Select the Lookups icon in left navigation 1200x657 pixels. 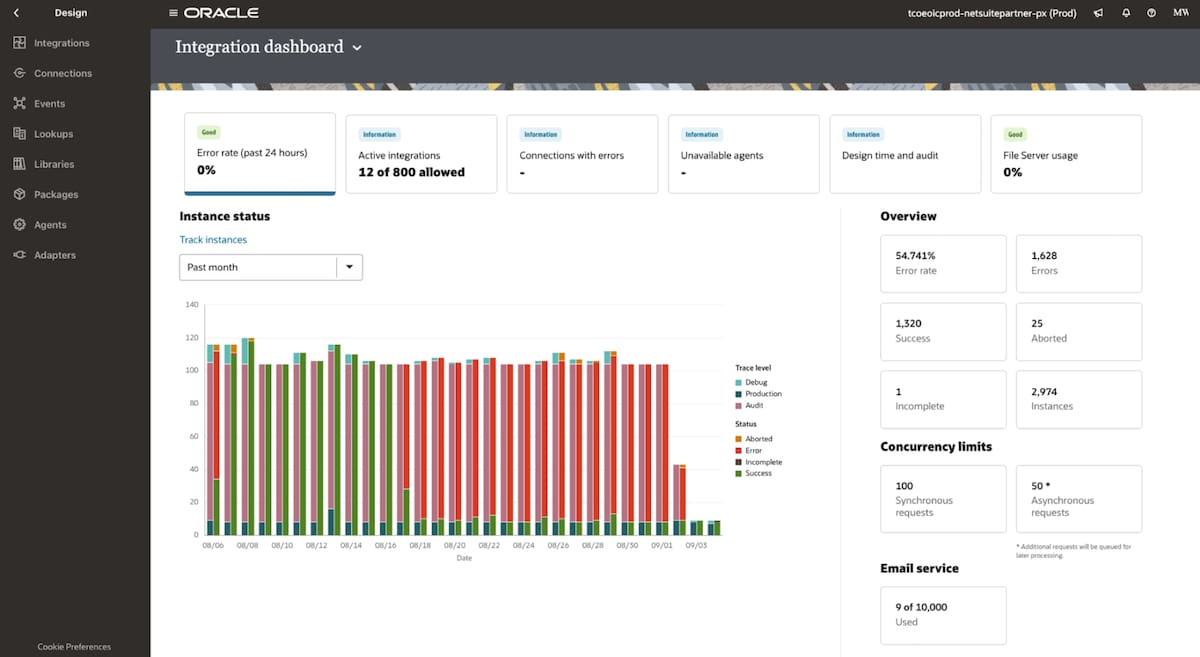(x=19, y=134)
